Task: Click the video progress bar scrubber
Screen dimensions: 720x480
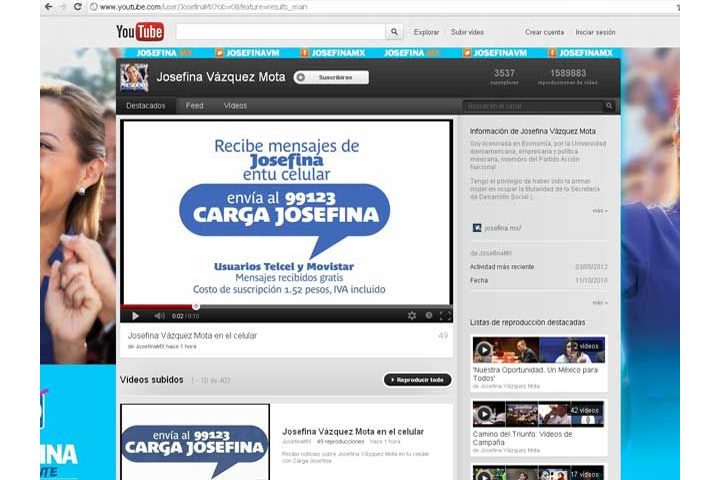Action: click(x=195, y=306)
